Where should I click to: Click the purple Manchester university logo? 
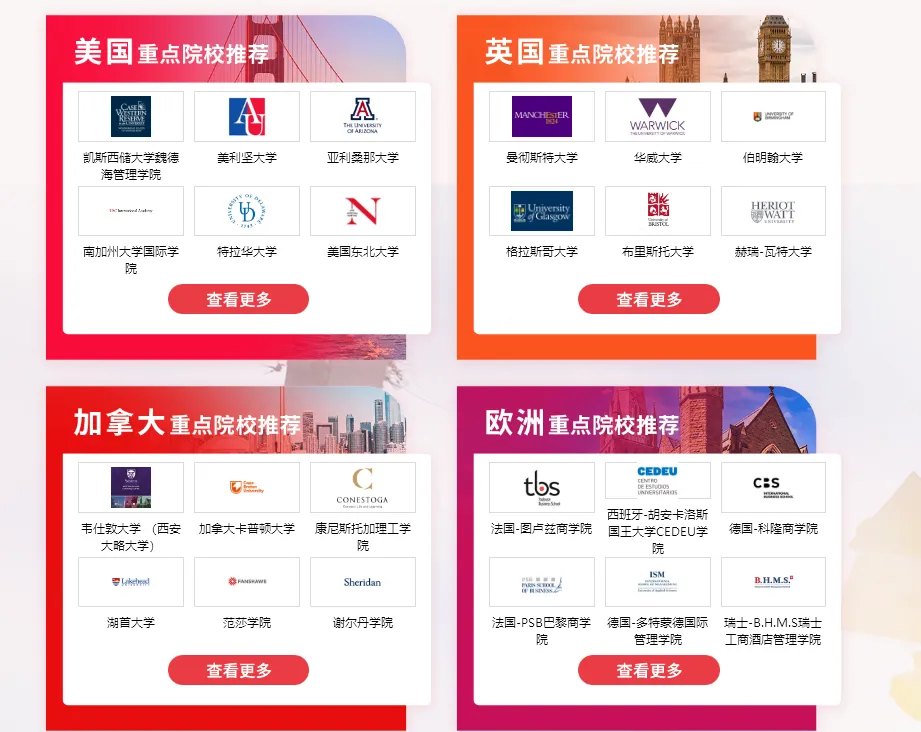click(542, 116)
